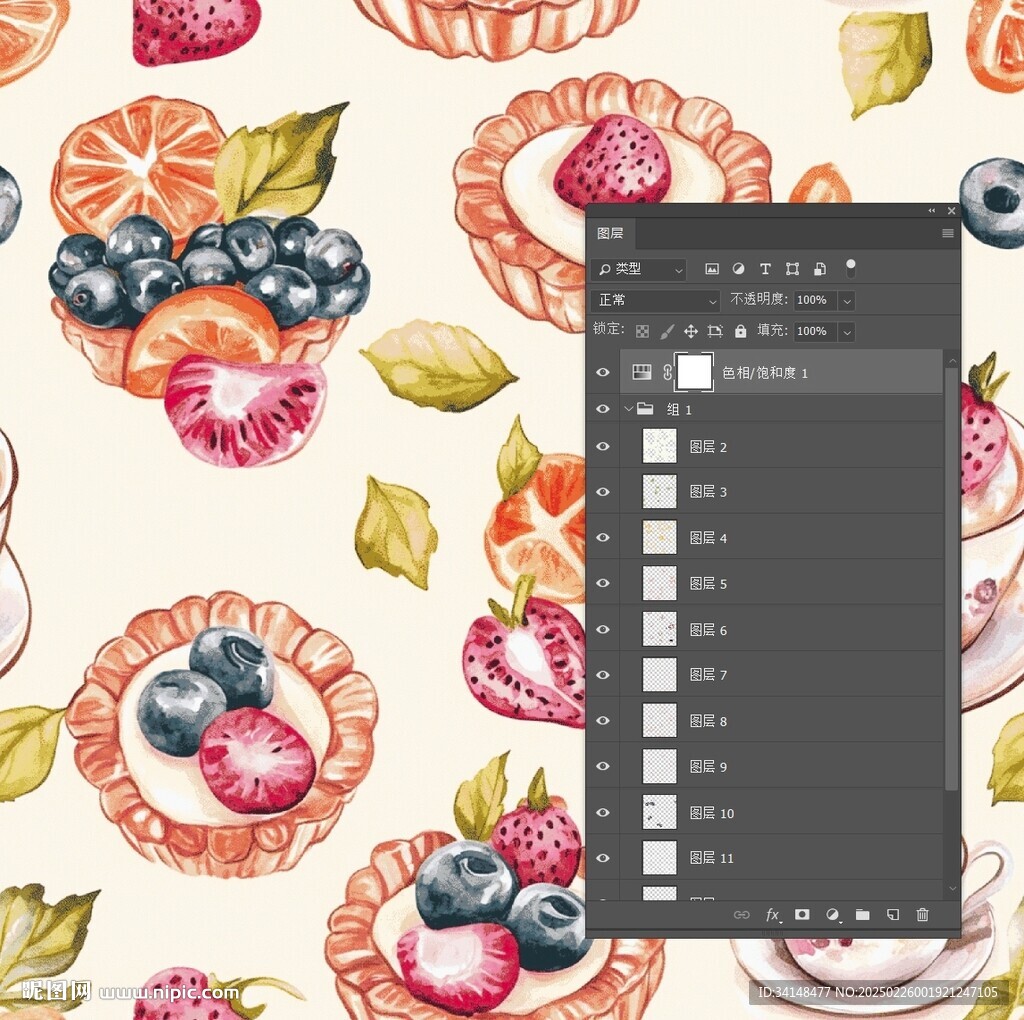Select layer named 图层 9

pos(708,766)
